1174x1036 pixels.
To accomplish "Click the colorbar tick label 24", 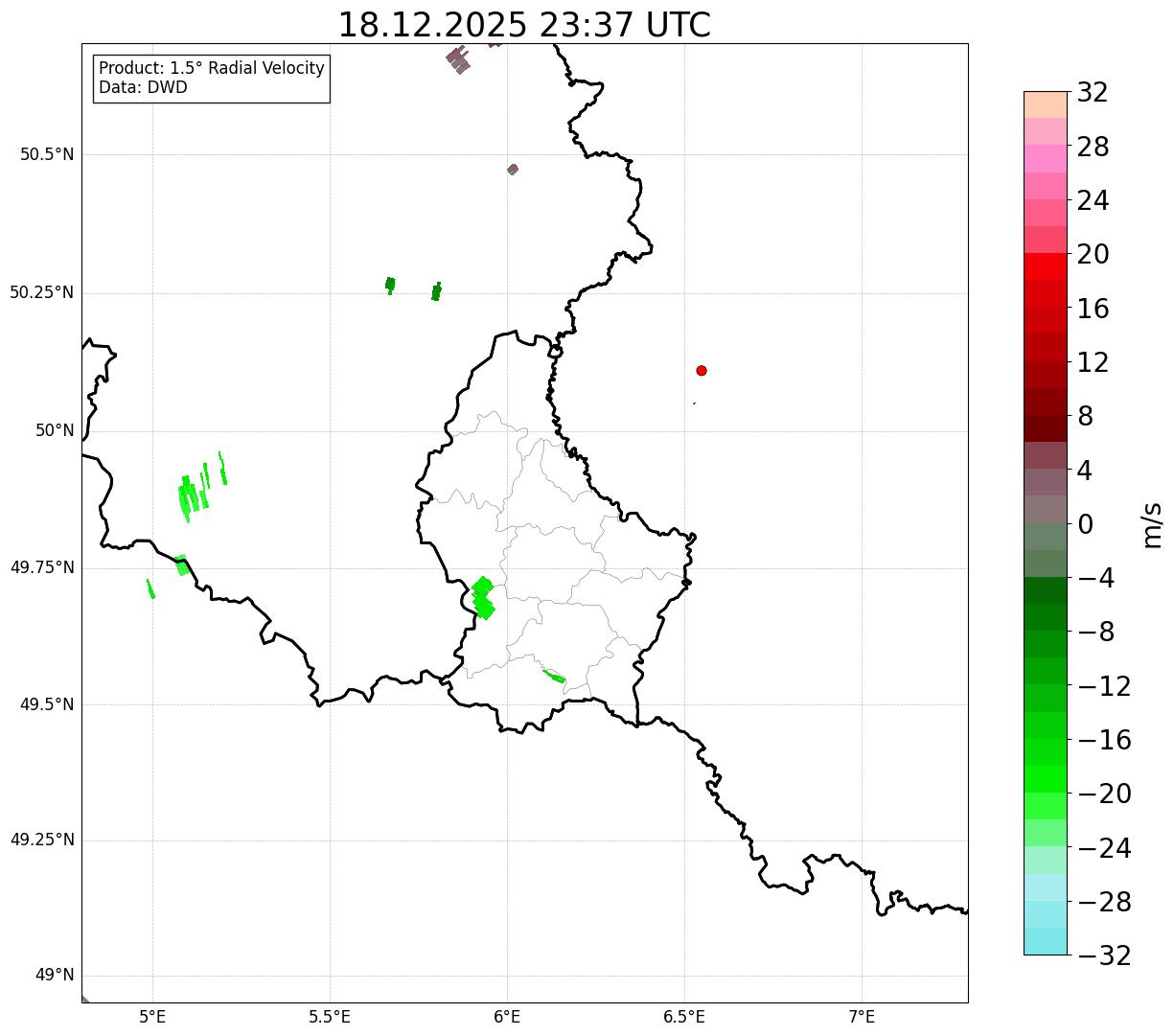I will click(x=1093, y=201).
